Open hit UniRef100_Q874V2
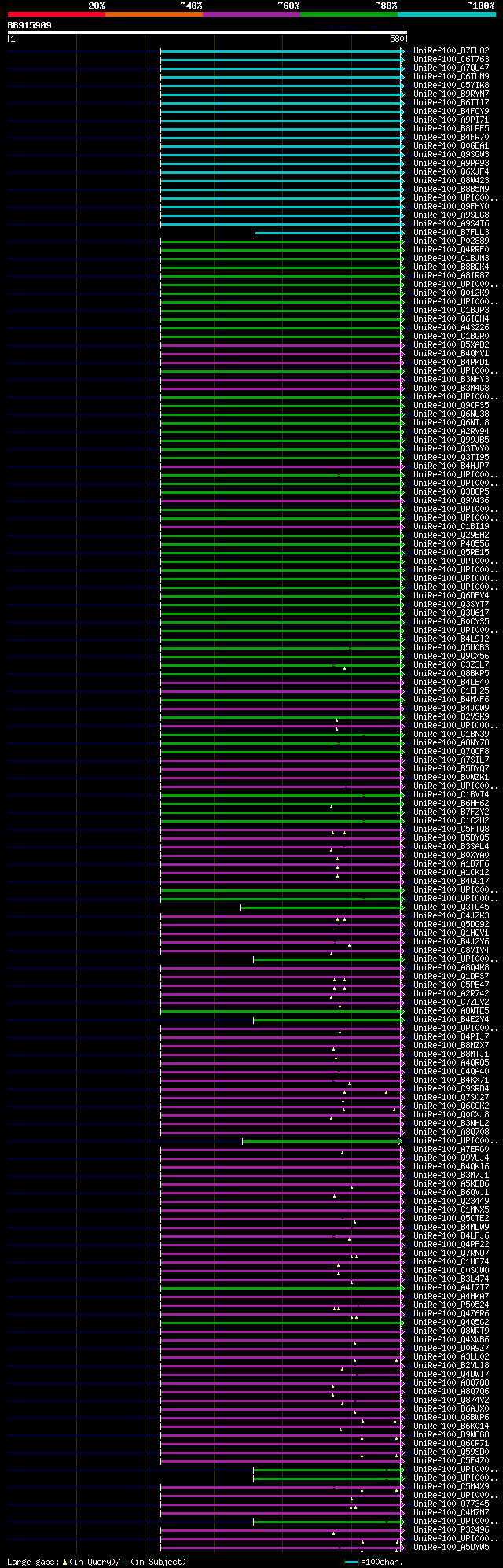This screenshot has height=1568, width=503. pos(451,1400)
